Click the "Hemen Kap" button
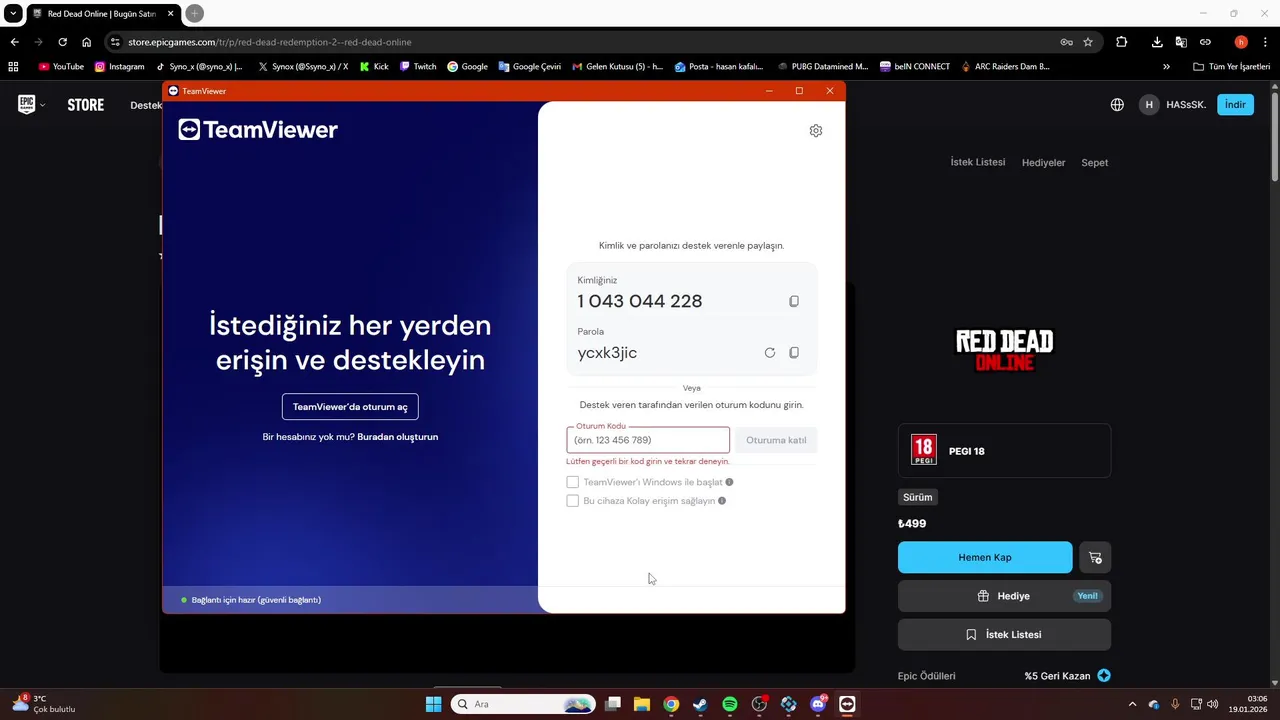This screenshot has width=1280, height=720. (985, 557)
